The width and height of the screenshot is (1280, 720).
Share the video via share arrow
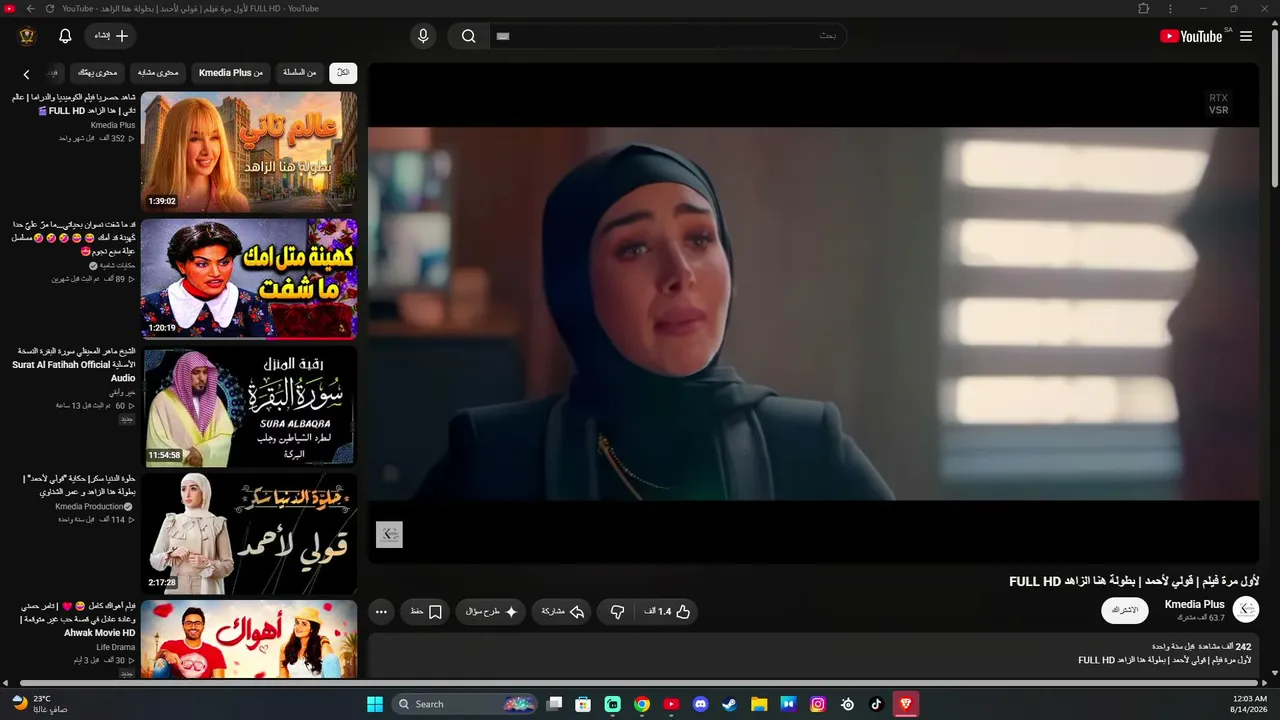563,612
